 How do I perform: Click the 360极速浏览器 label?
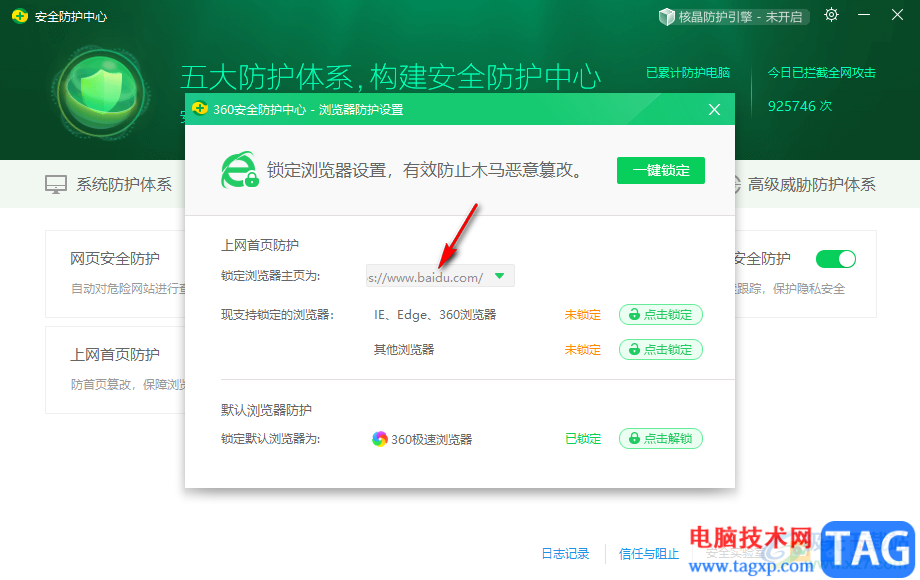(x=431, y=439)
